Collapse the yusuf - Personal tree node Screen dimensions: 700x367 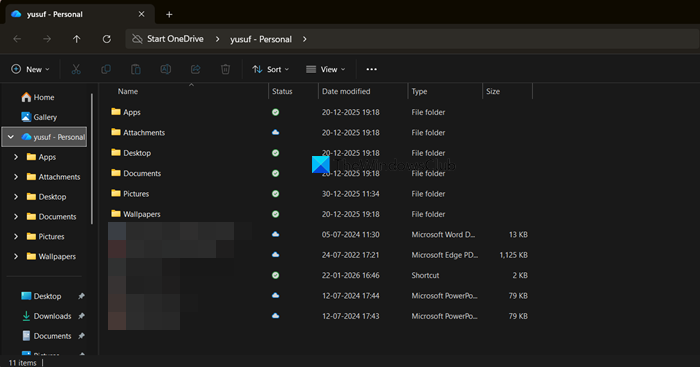tap(11, 137)
